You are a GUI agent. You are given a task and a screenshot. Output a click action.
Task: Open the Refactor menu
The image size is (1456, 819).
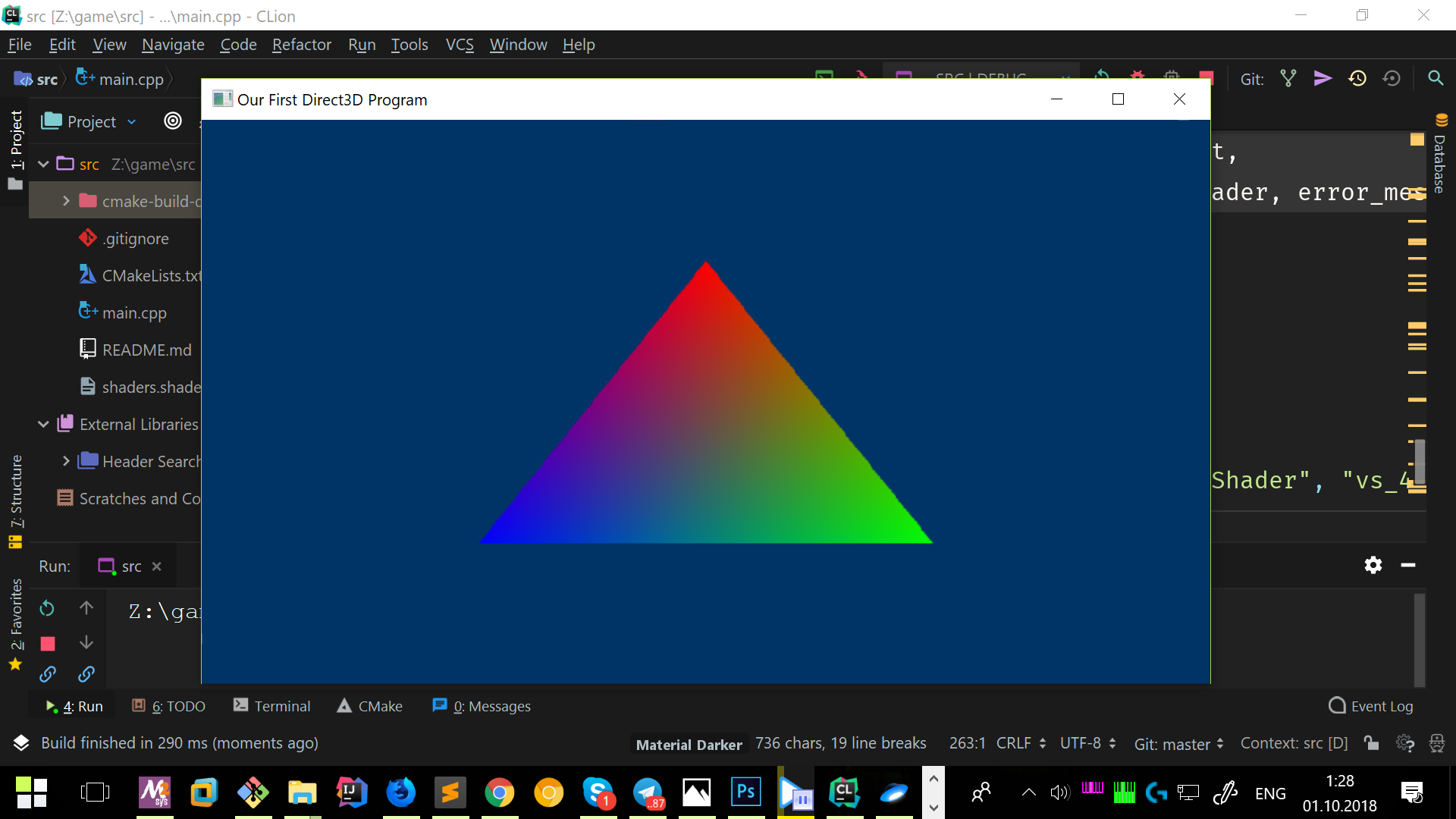pyautogui.click(x=301, y=45)
